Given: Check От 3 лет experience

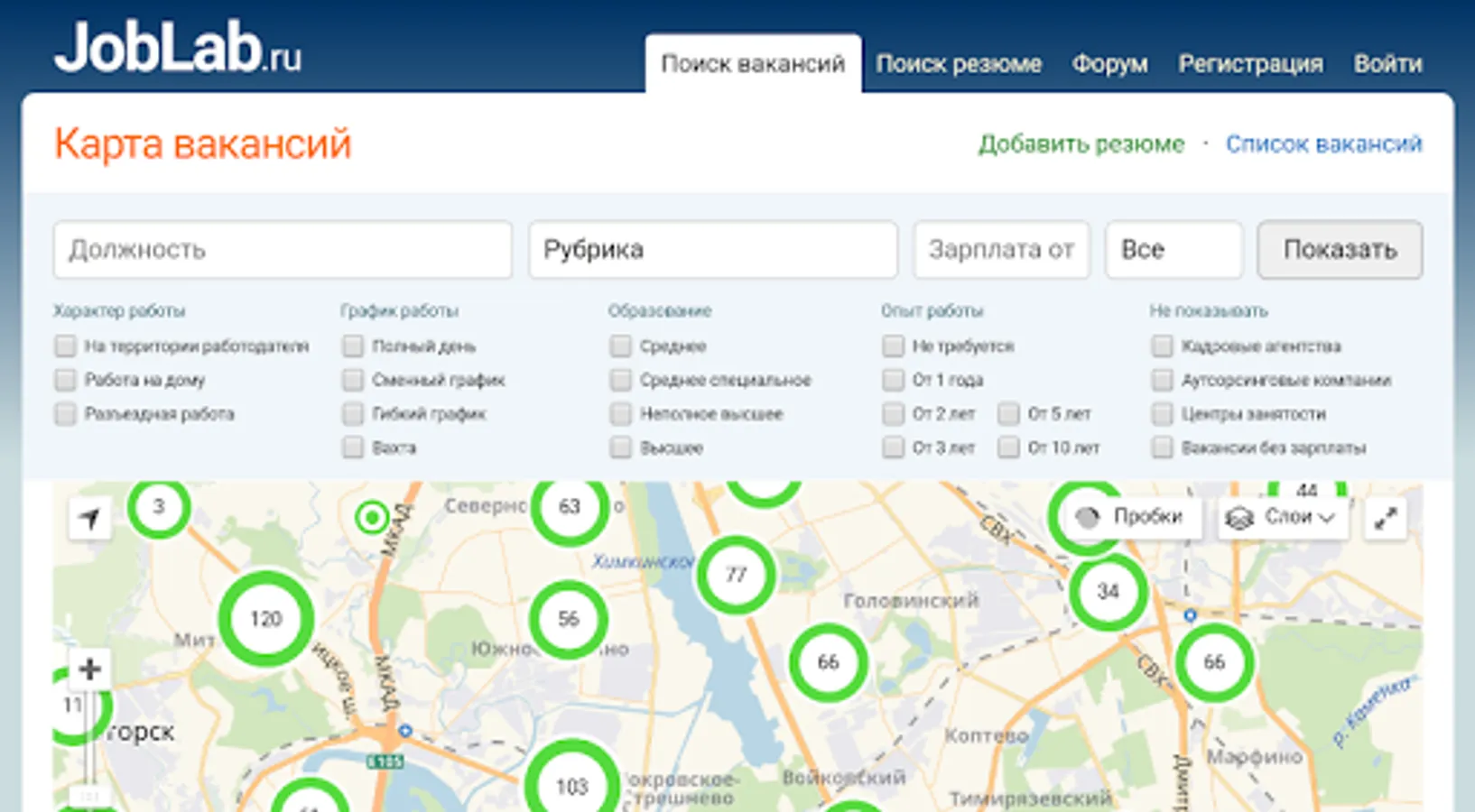Looking at the screenshot, I should [x=893, y=448].
